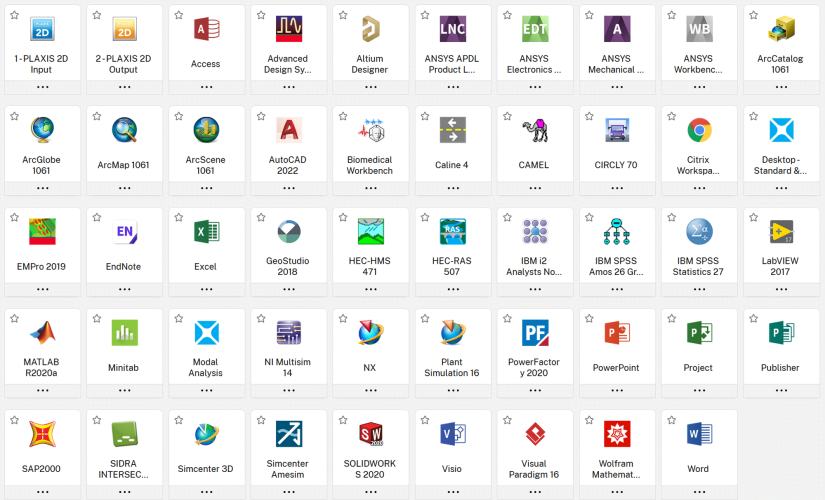This screenshot has height=500, width=825.
Task: Open Minitab icon
Action: [x=125, y=333]
